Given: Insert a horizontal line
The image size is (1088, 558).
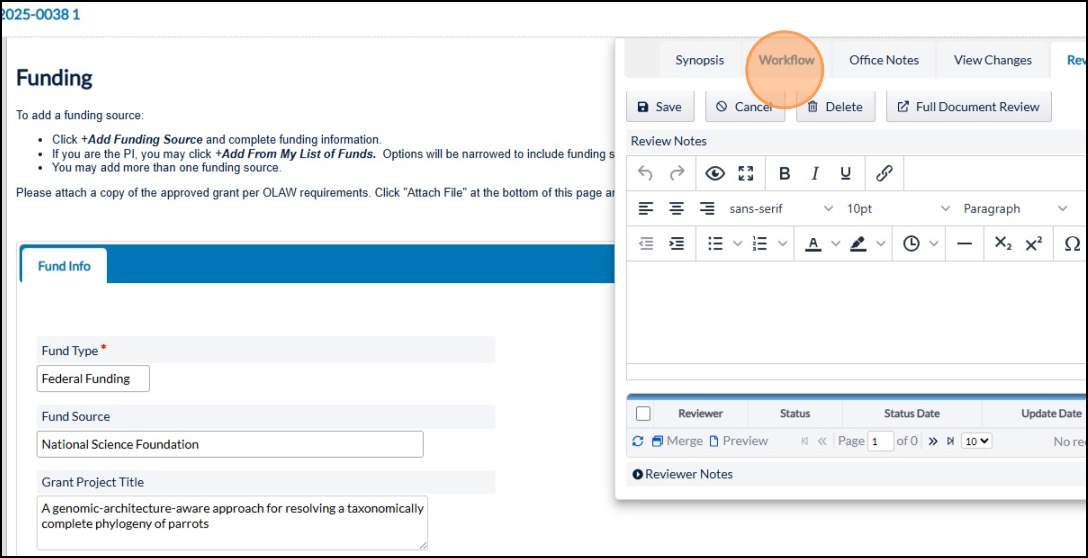Looking at the screenshot, I should [964, 244].
